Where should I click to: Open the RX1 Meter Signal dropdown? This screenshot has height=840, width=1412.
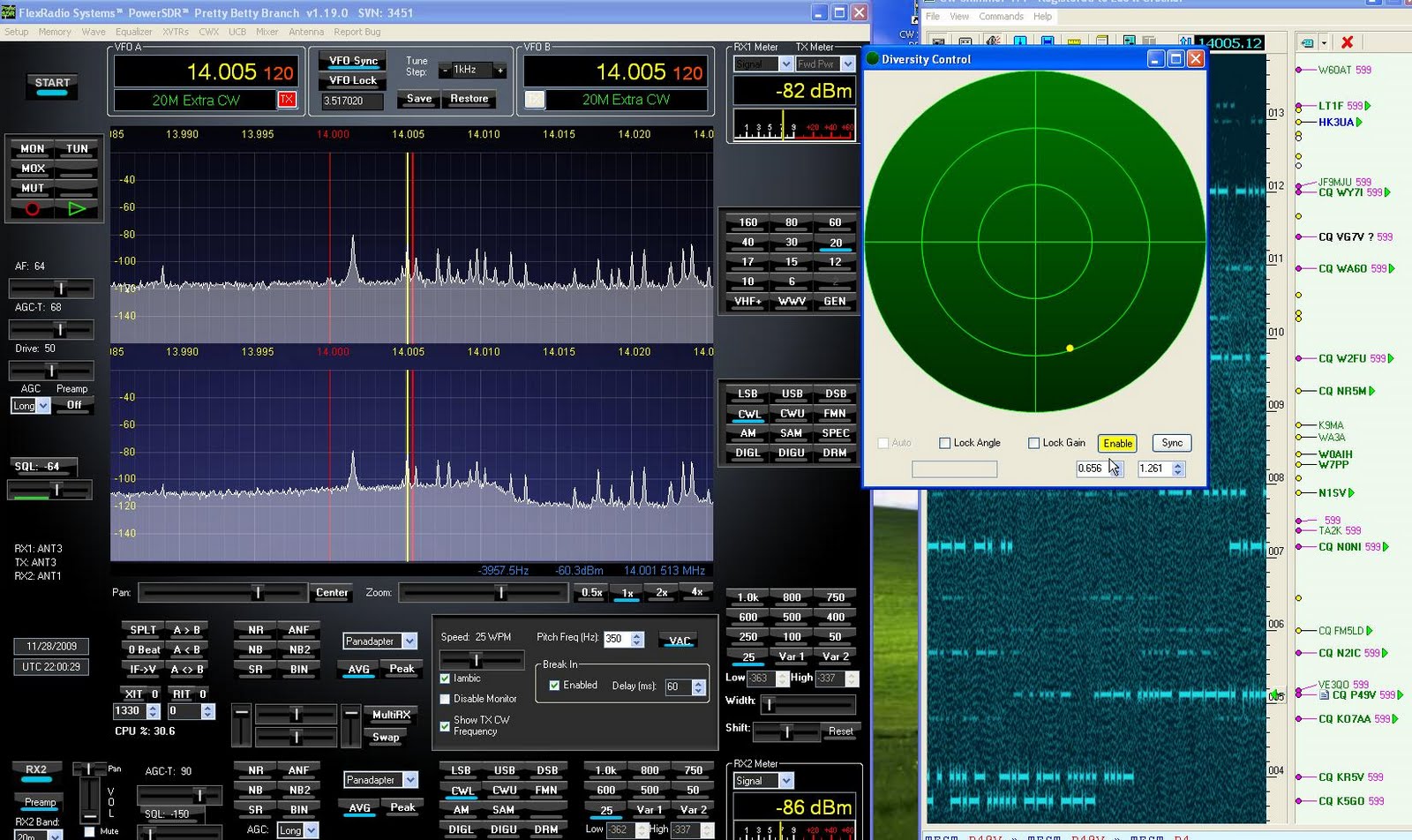[785, 64]
